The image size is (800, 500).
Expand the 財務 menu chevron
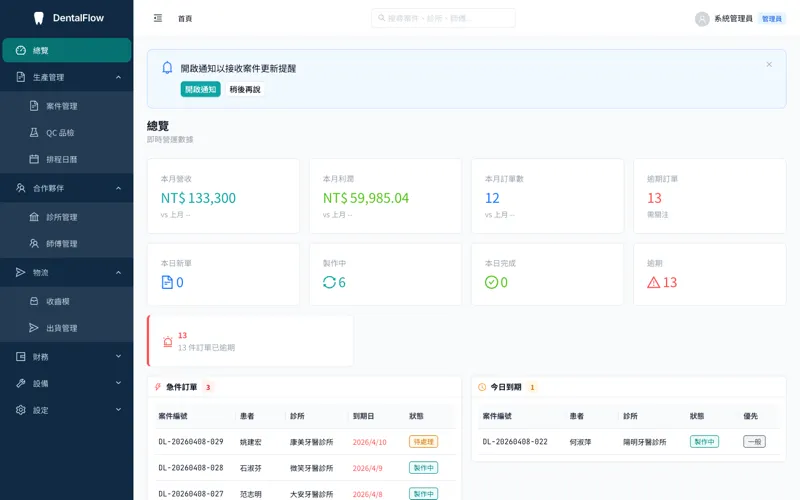[x=118, y=356]
